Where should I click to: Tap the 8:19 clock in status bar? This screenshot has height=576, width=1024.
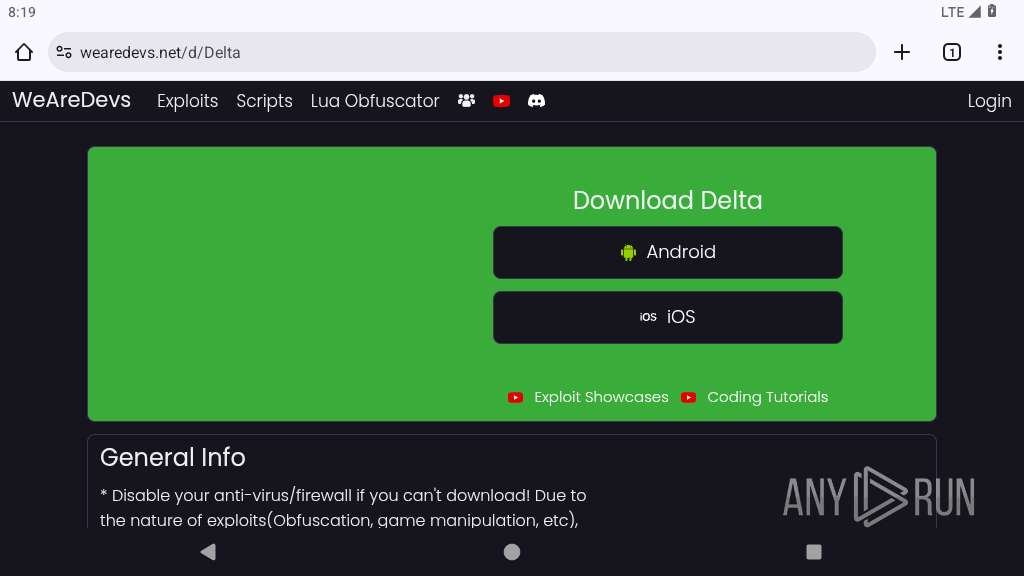pos(22,12)
